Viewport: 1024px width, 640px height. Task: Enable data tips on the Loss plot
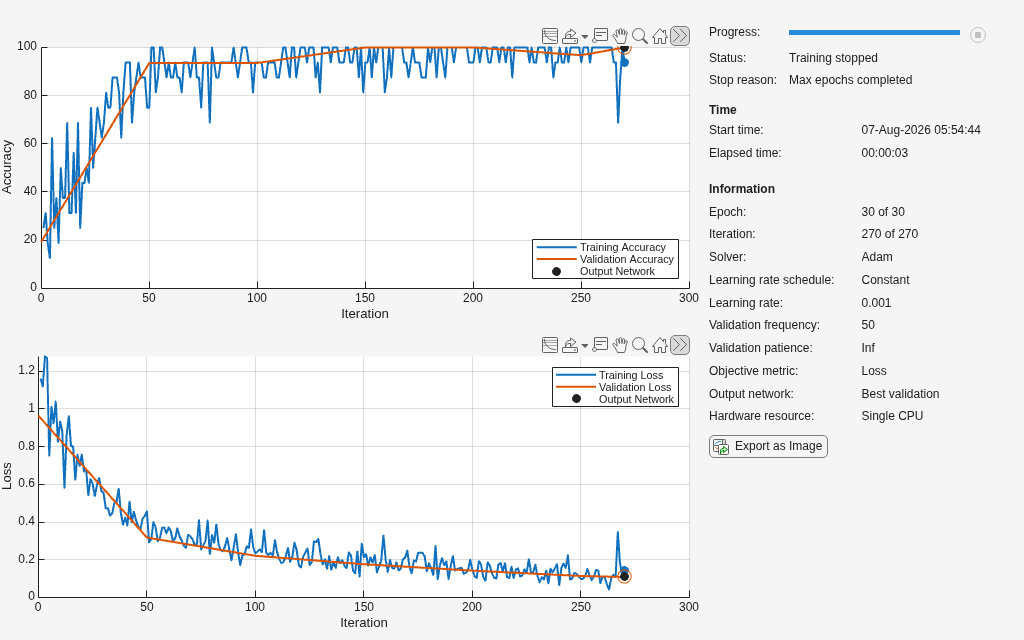tap(601, 344)
